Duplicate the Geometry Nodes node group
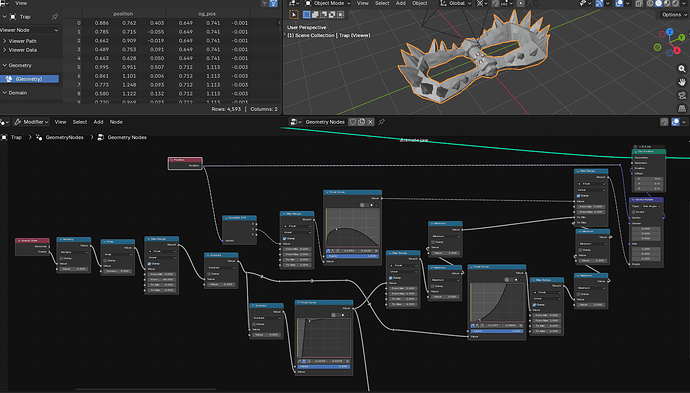This screenshot has width=690, height=393. (x=362, y=122)
